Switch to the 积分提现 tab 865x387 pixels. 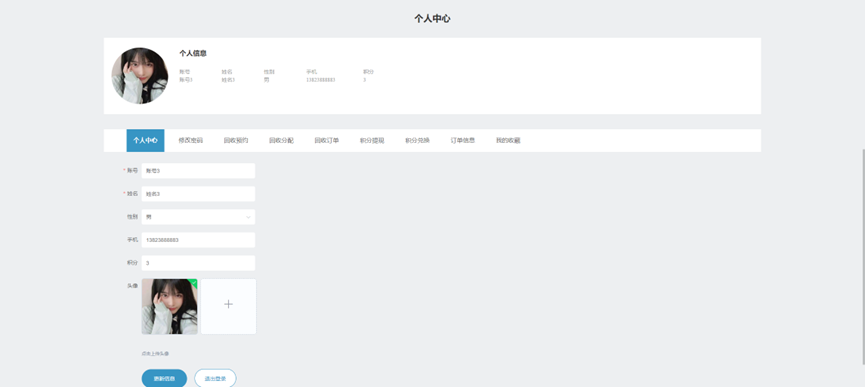pos(372,141)
